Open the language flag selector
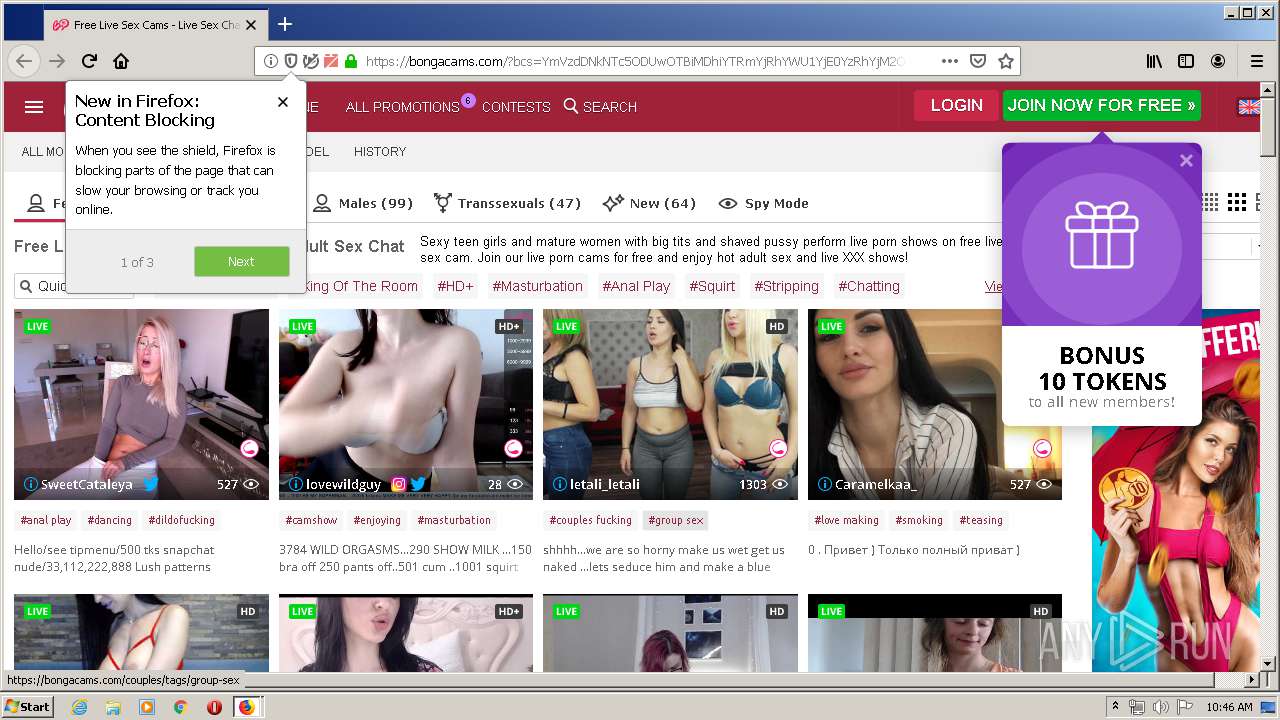This screenshot has height=720, width=1280. [1249, 107]
